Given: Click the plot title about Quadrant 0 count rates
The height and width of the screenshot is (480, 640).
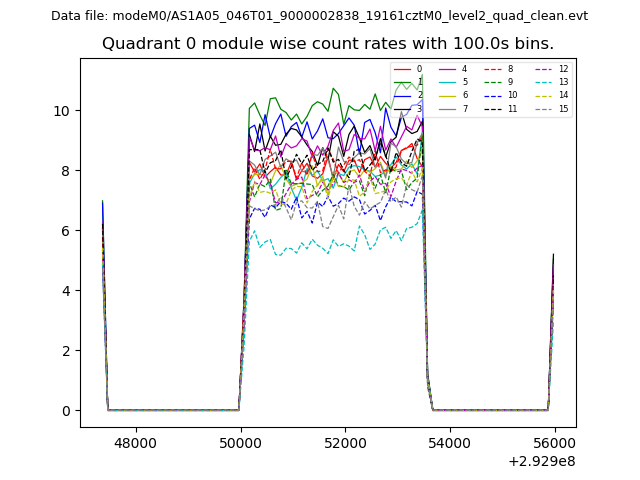Looking at the screenshot, I should point(328,44).
